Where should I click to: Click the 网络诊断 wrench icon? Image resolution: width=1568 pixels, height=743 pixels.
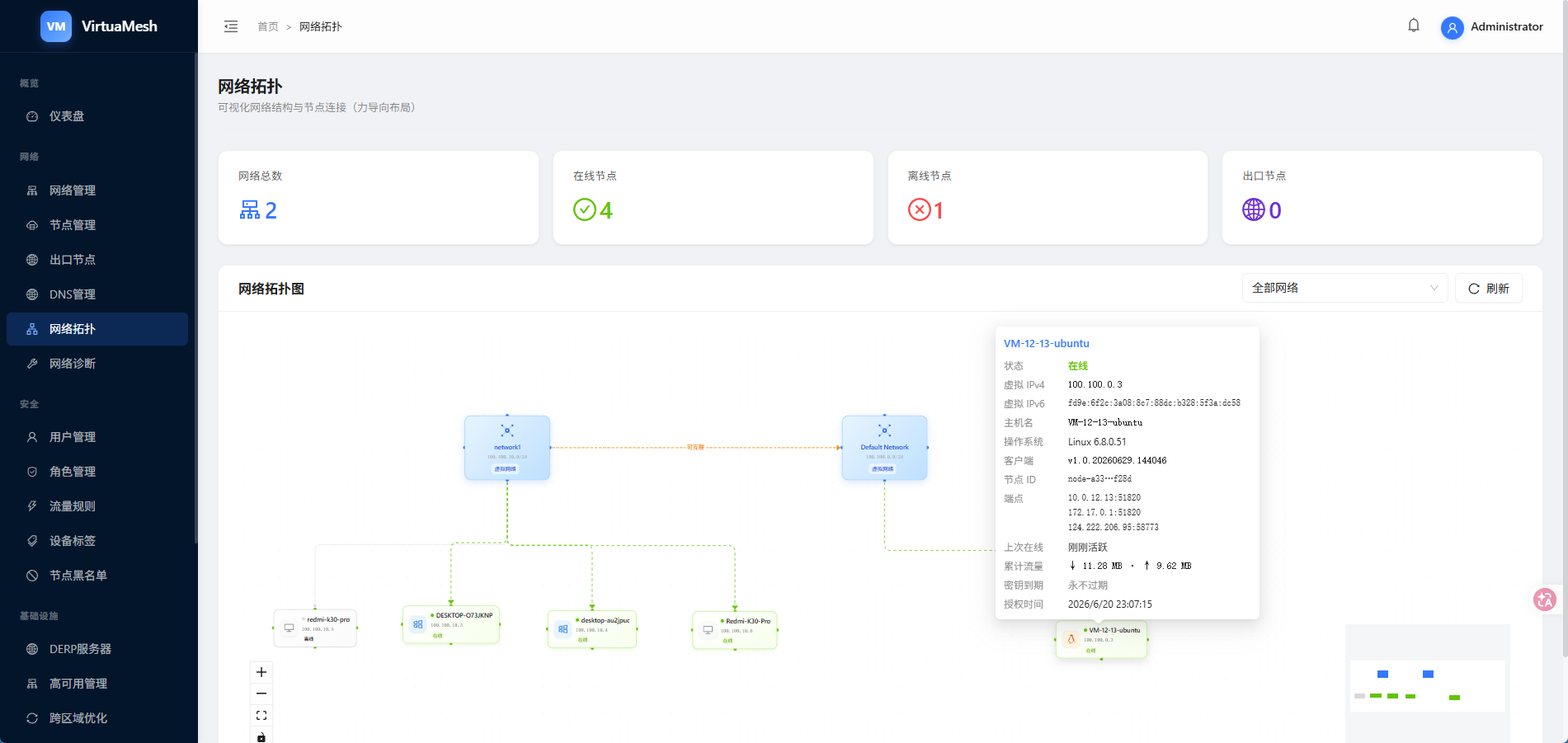point(32,364)
